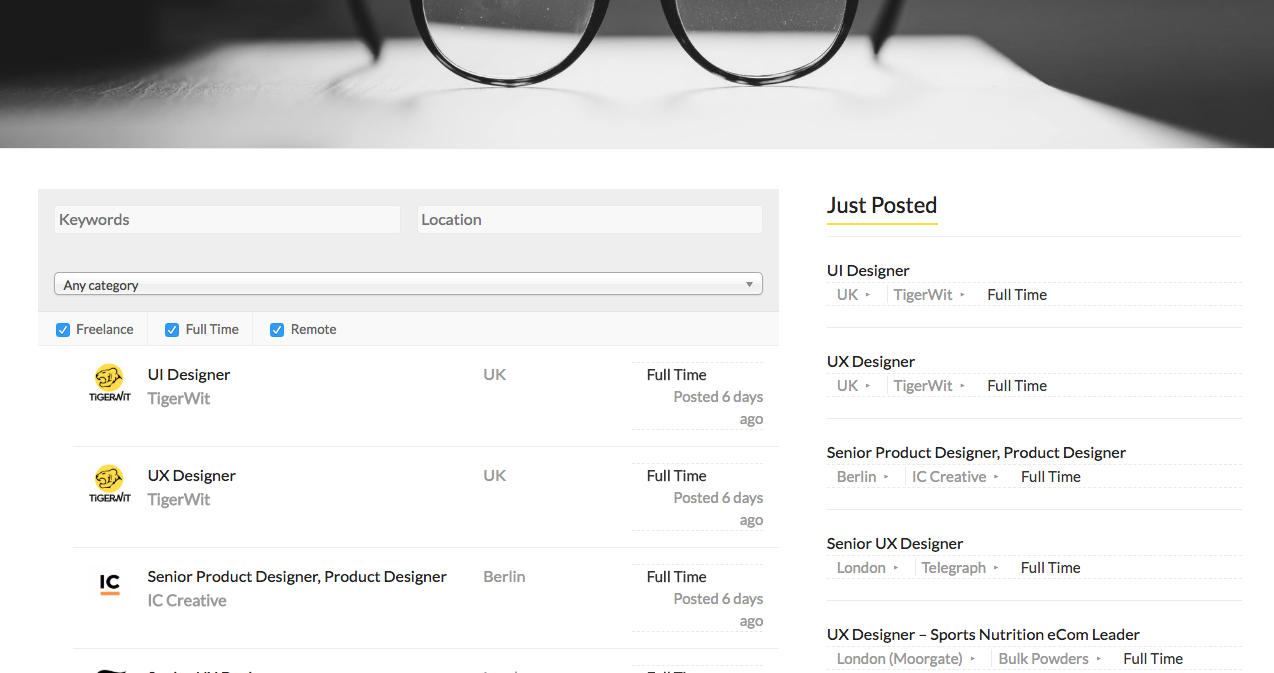Click into the Location field
Viewport: 1274px width, 673px height.
(x=589, y=220)
